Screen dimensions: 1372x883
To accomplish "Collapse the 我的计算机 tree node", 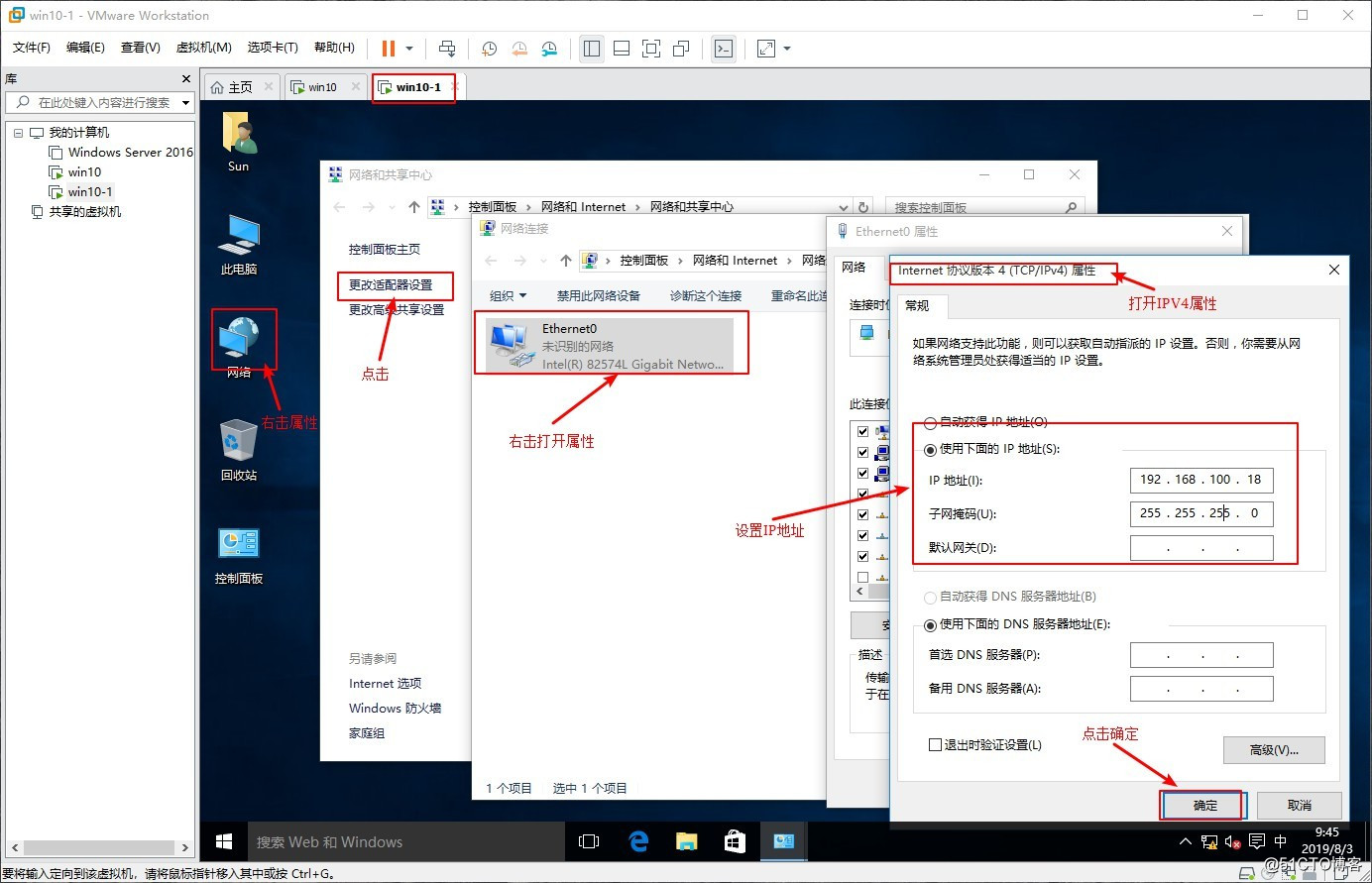I will coord(18,133).
